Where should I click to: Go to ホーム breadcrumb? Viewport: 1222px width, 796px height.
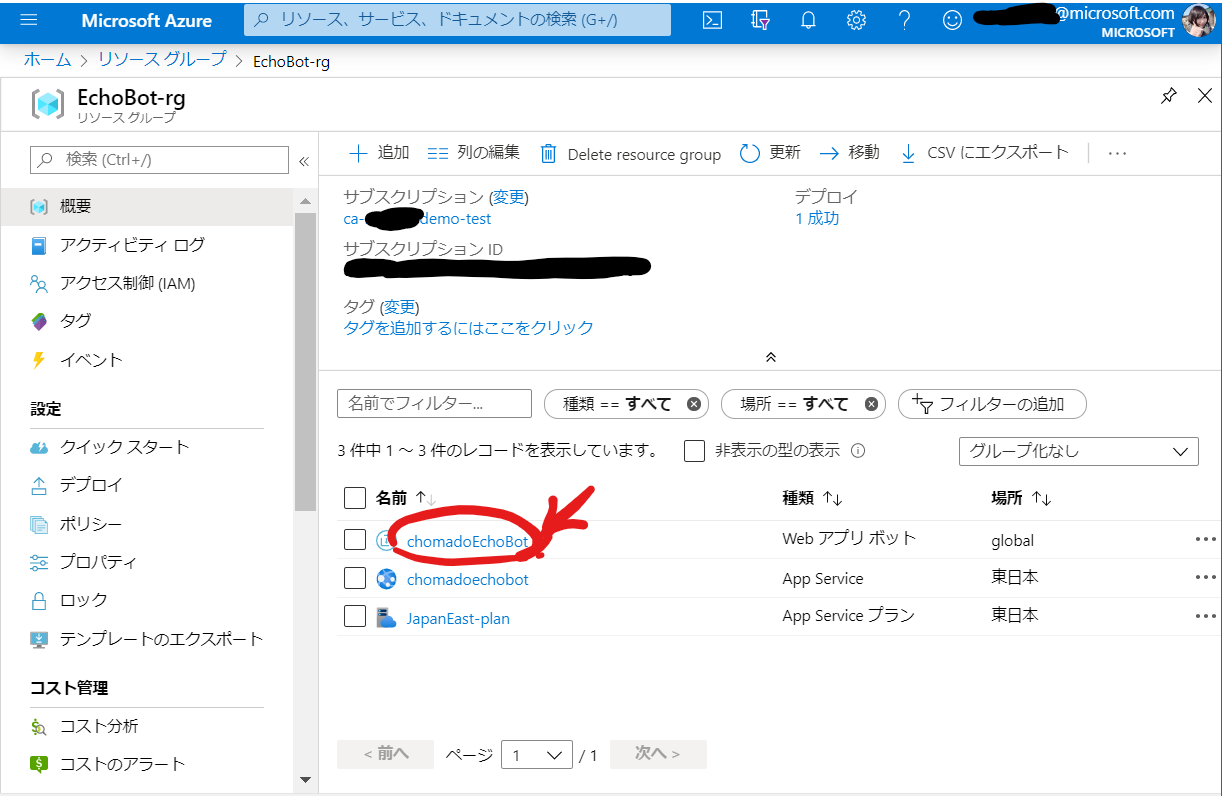48,60
